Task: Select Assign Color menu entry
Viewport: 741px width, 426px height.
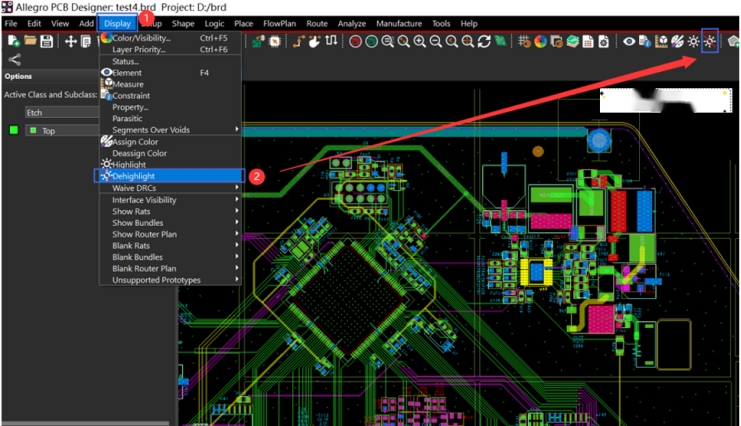Action: [135, 142]
